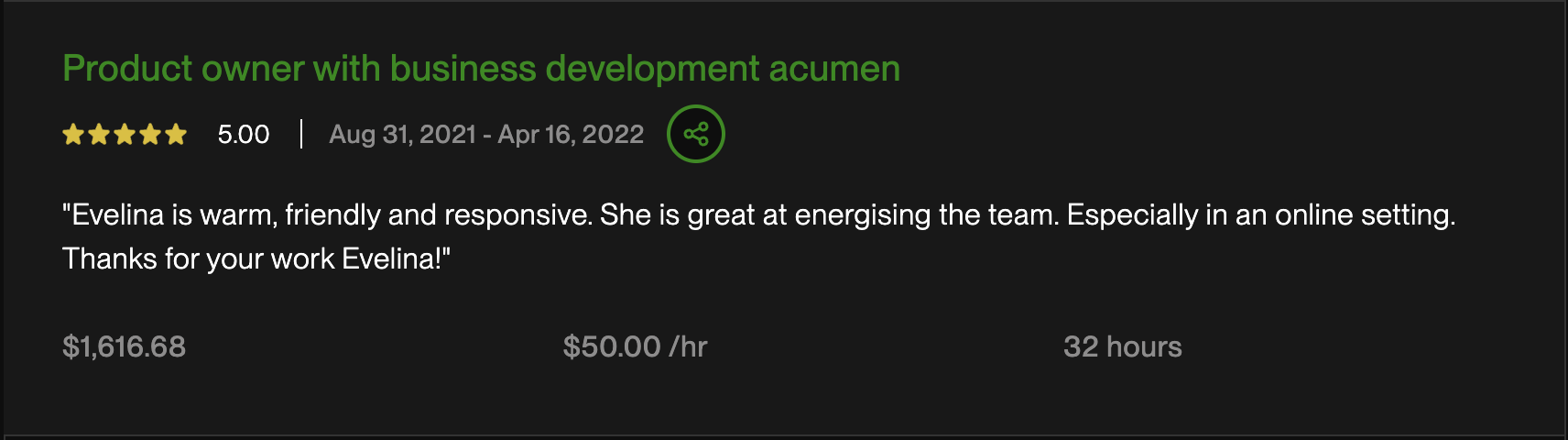1568x440 pixels.
Task: Click "Thanks for your work Evelina!" line
Action: pos(256,259)
